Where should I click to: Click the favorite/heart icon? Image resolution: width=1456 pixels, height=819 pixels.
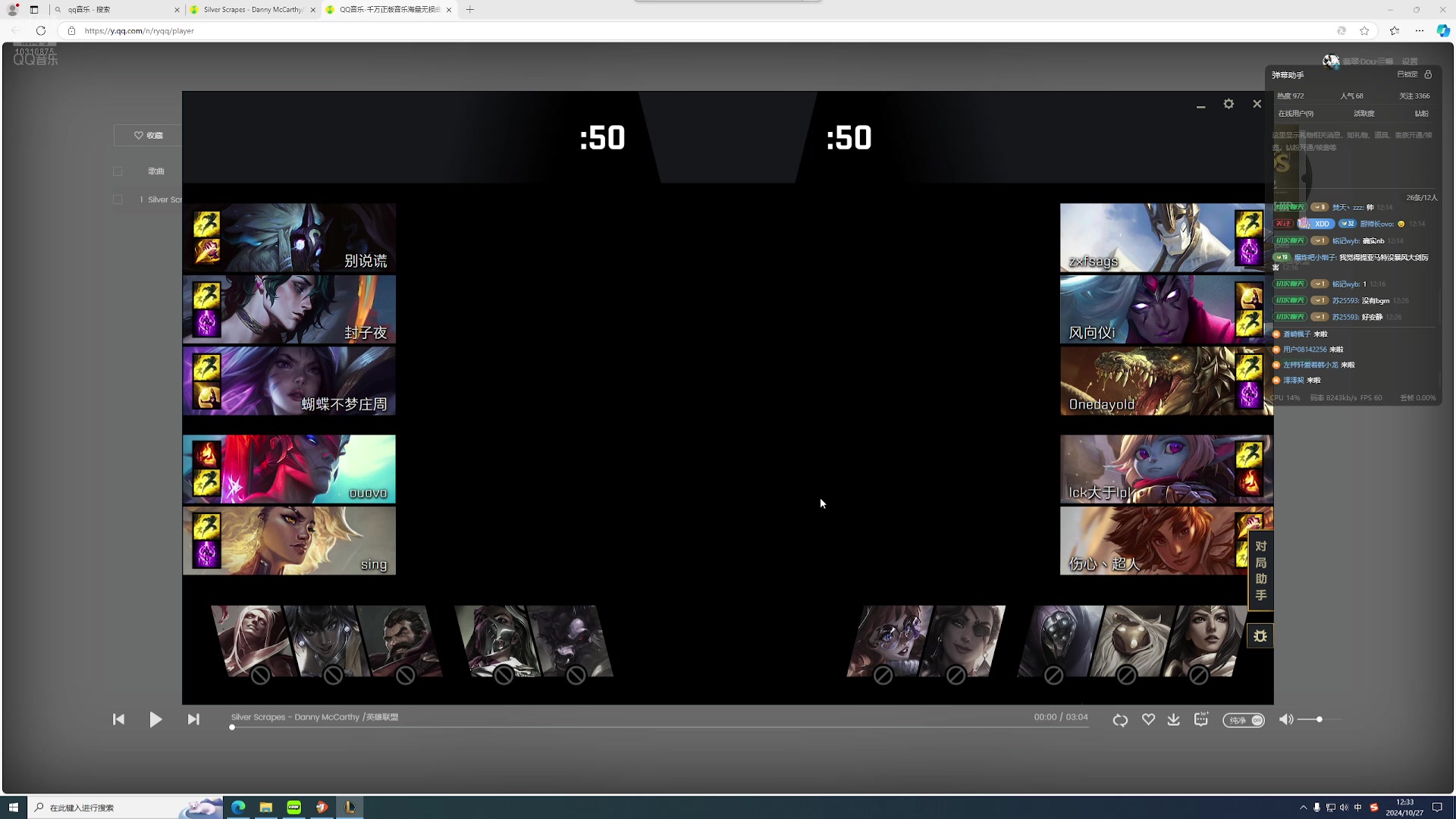tap(1148, 719)
